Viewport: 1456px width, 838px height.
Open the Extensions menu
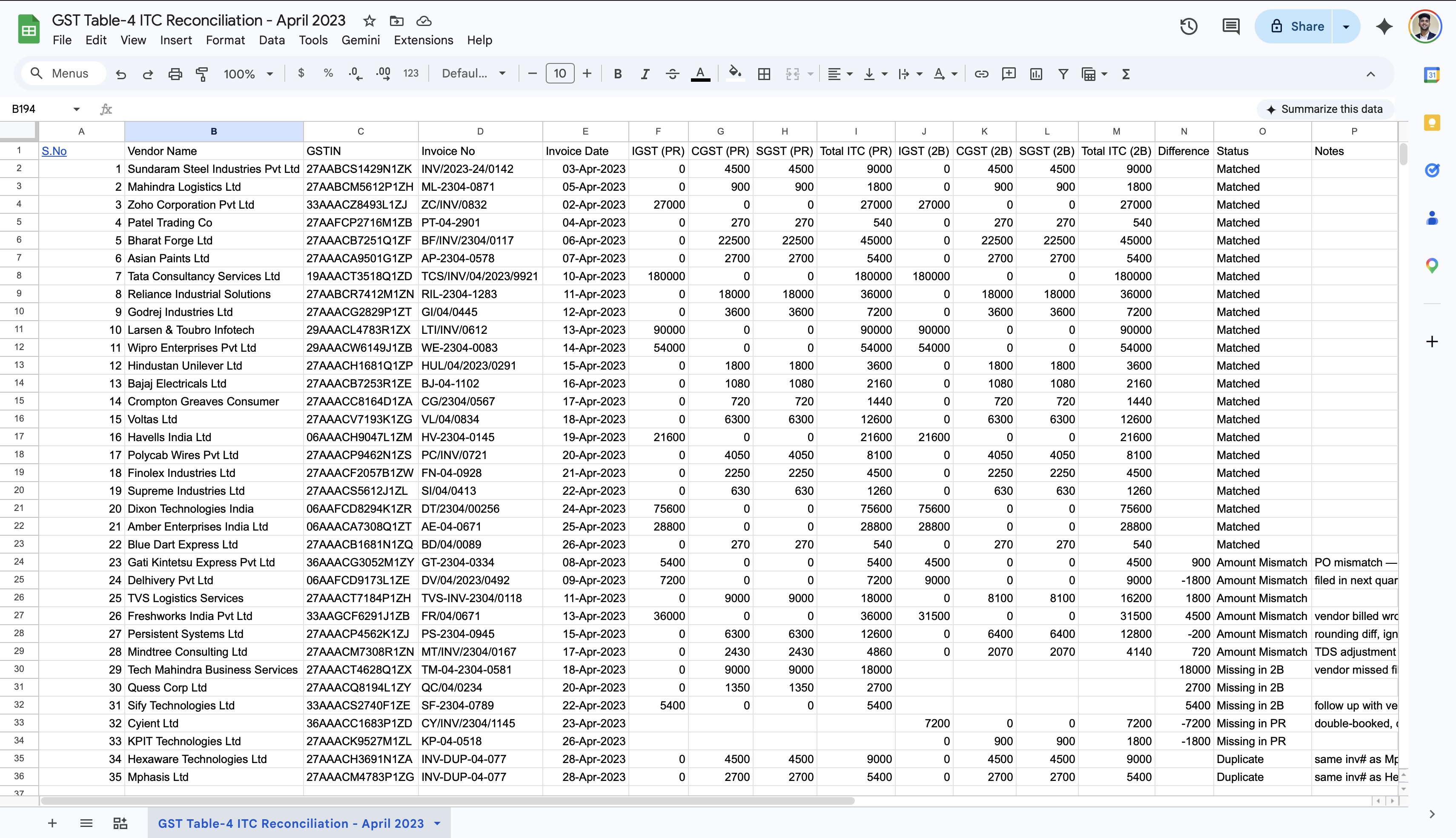424,40
